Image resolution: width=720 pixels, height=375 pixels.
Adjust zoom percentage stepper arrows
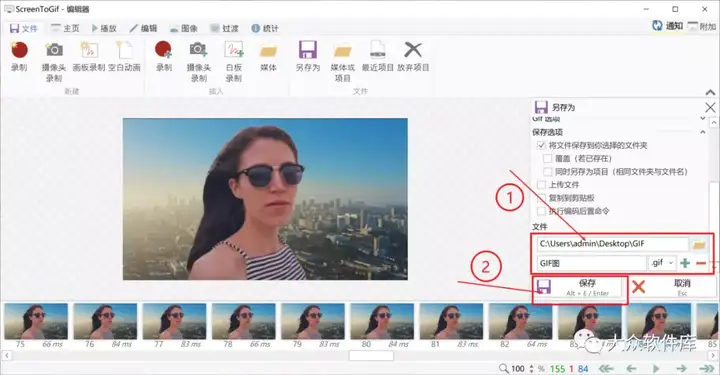(531, 369)
